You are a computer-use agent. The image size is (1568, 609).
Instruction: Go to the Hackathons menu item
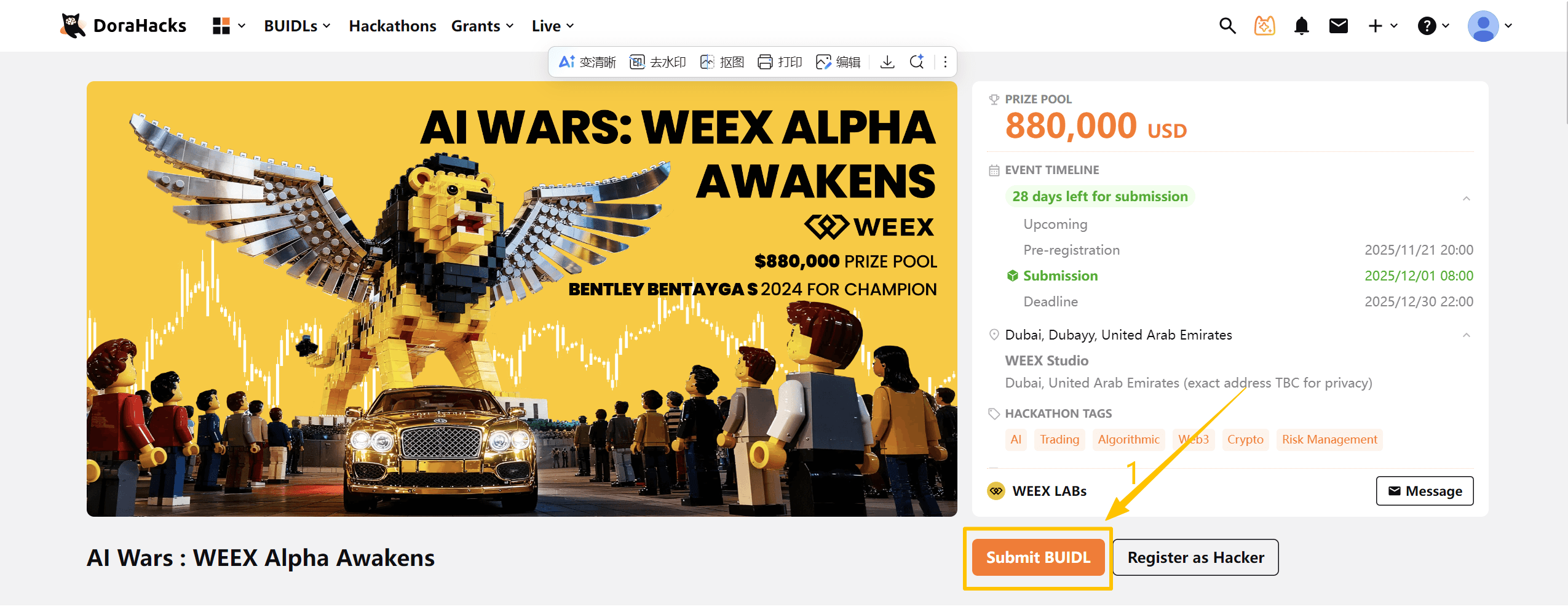[392, 25]
